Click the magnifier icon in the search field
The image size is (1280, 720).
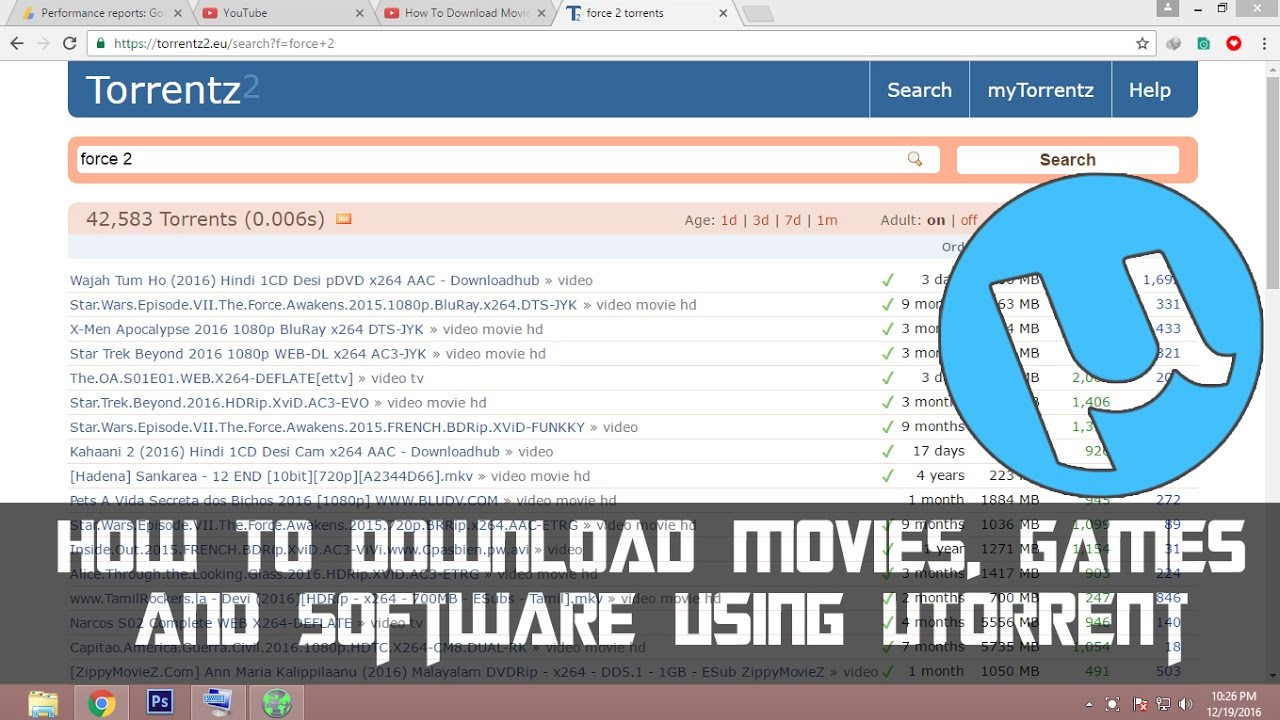pos(914,159)
